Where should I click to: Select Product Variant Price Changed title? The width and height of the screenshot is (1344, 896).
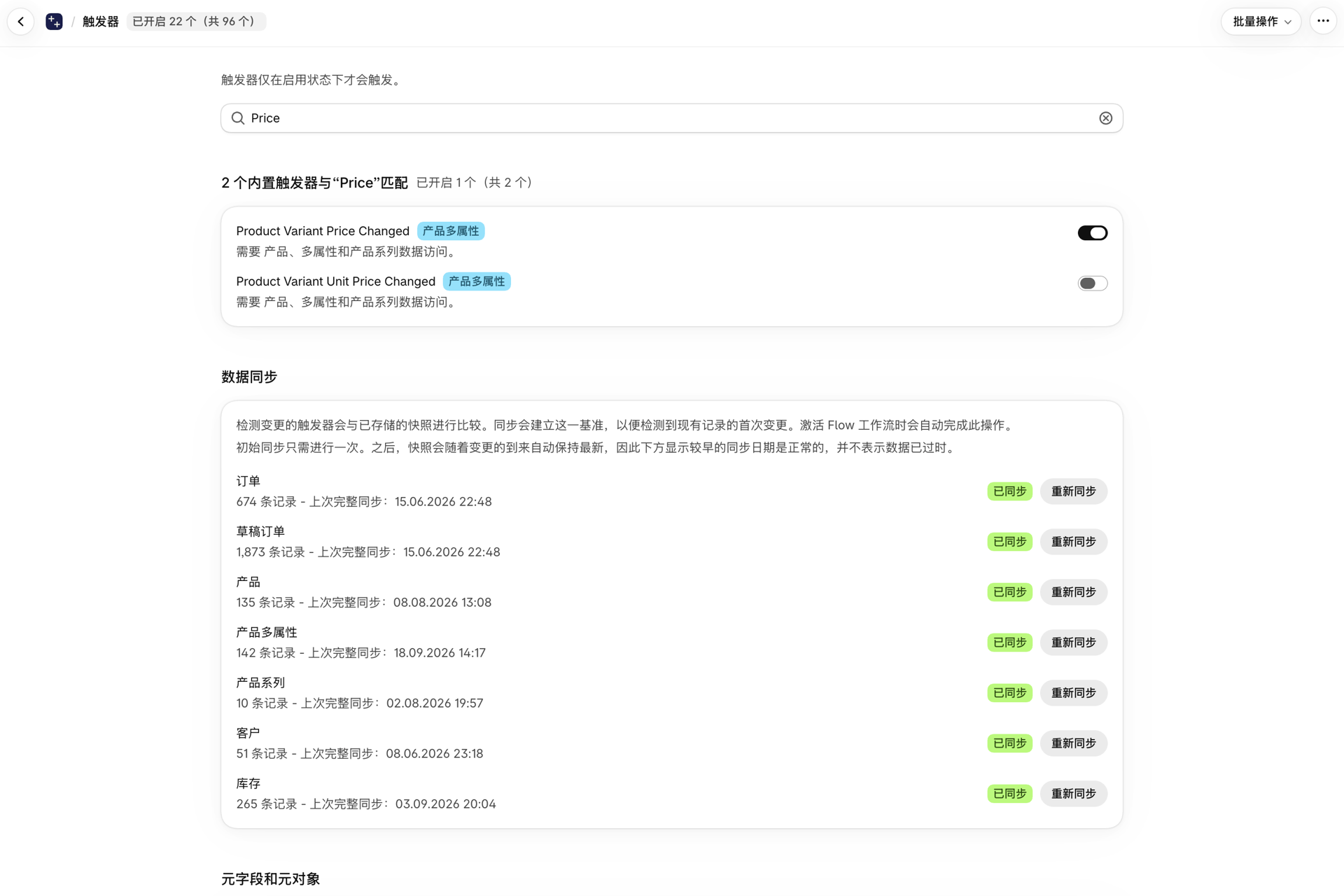click(x=323, y=231)
